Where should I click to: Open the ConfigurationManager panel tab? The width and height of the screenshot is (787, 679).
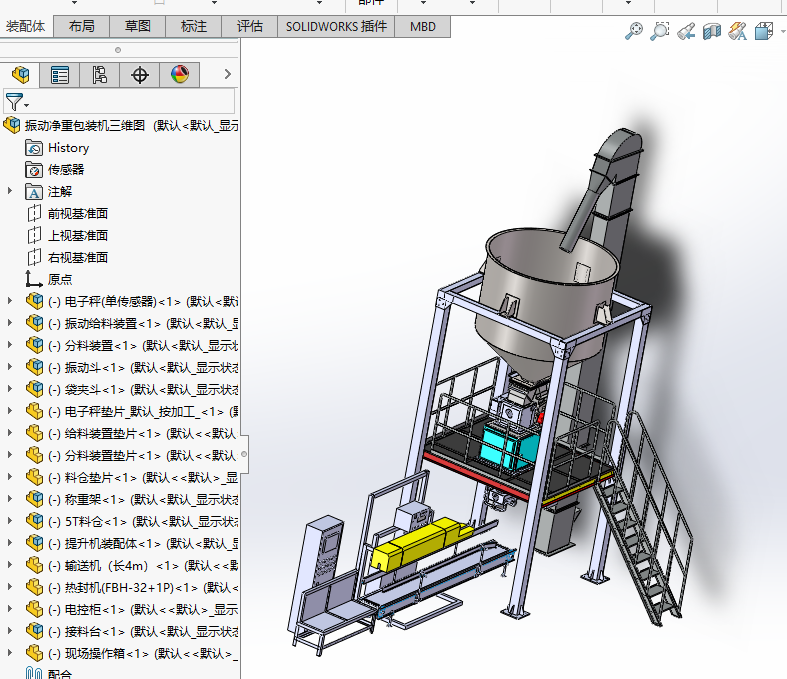(x=99, y=74)
